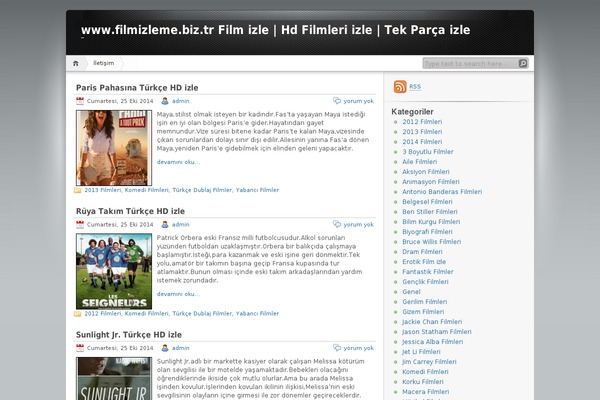Open Gizem Filmleri category
The height and width of the screenshot is (400, 600).
coord(423,312)
